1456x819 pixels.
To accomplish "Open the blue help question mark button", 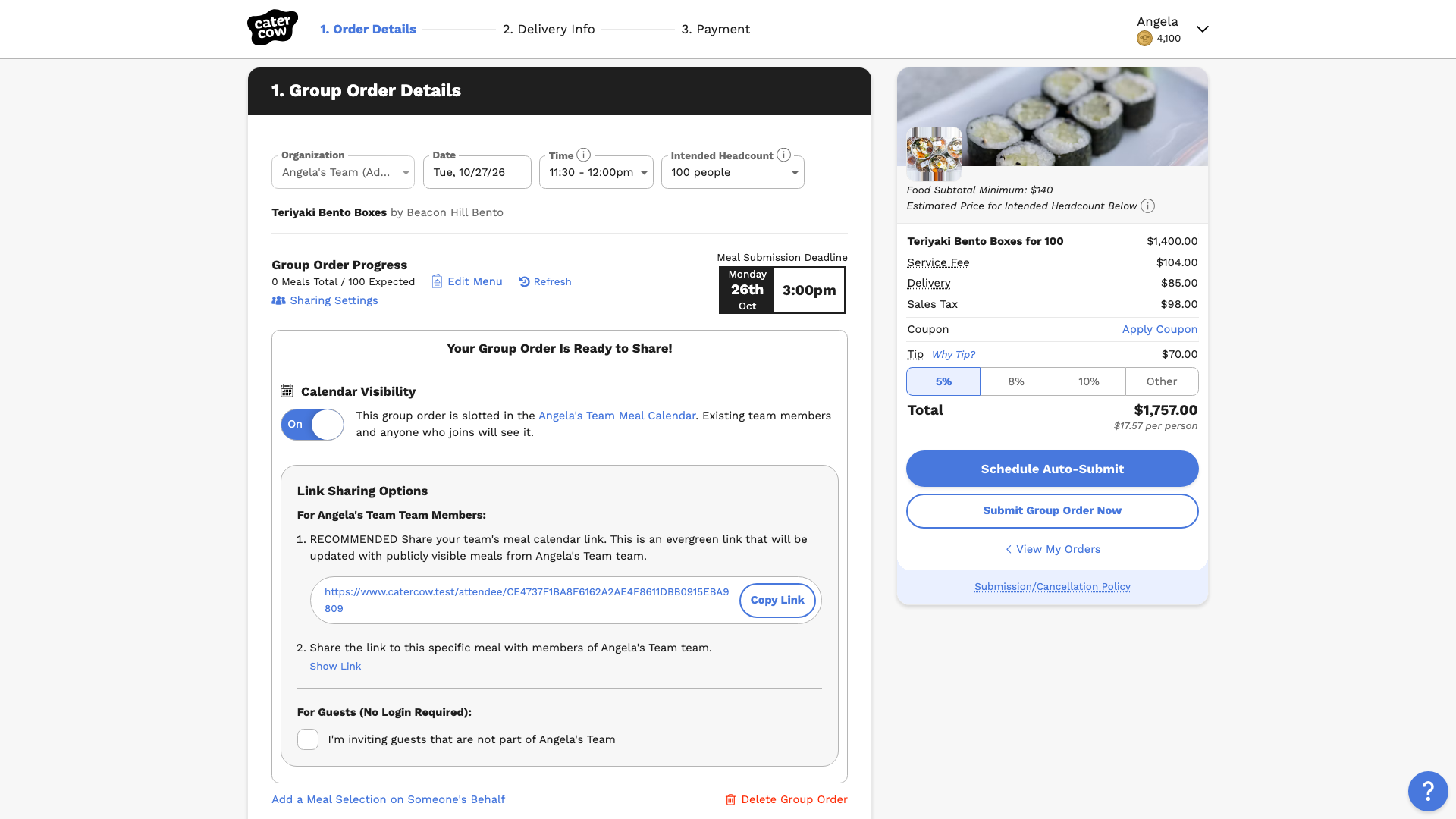I will (1428, 791).
